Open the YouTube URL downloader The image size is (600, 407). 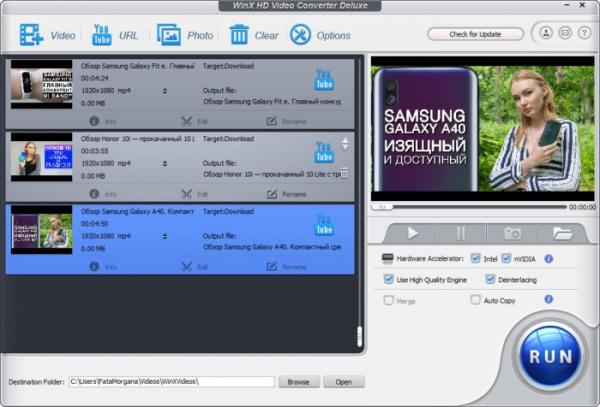pyautogui.click(x=114, y=35)
